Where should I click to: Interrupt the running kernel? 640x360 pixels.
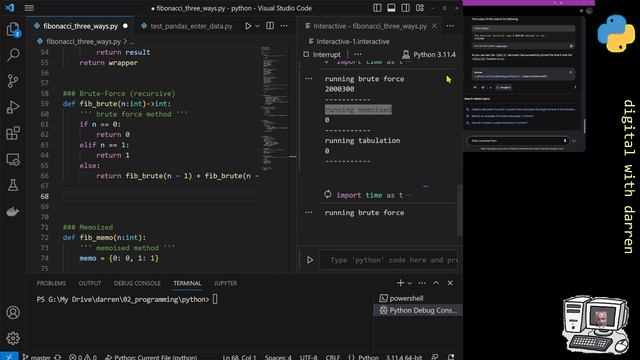coord(322,54)
